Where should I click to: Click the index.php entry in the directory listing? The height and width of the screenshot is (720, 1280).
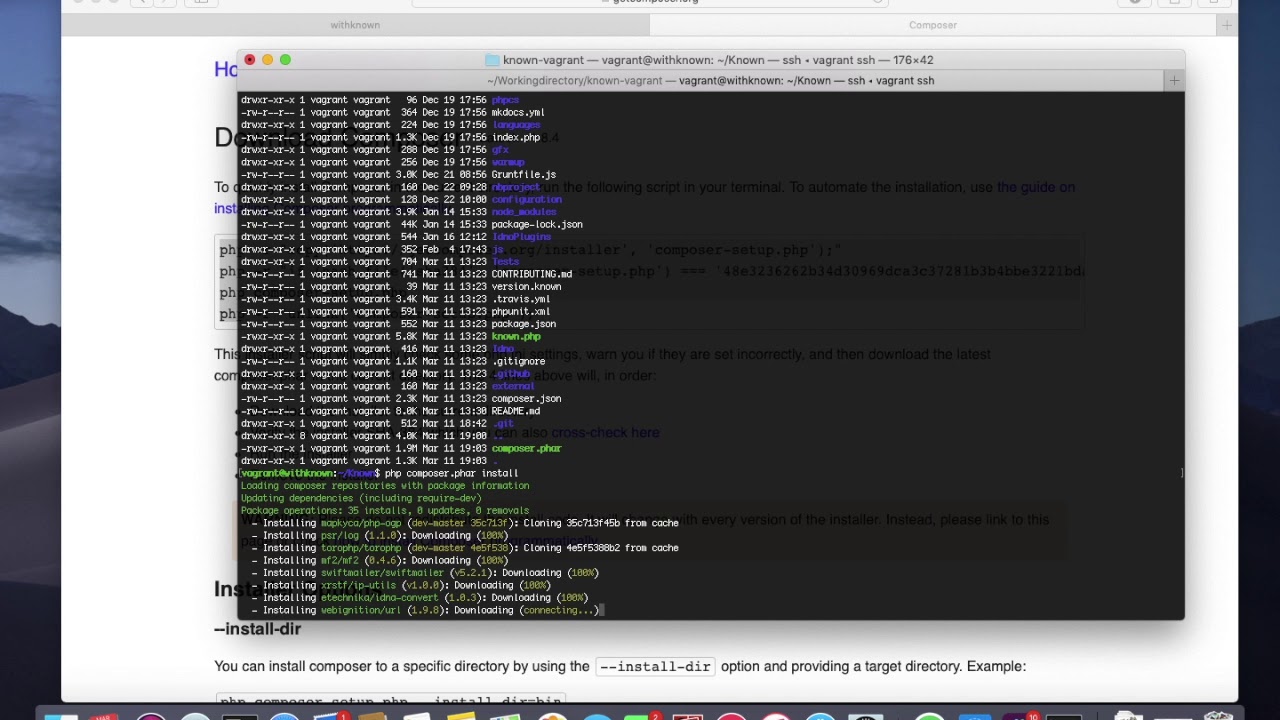(516, 138)
